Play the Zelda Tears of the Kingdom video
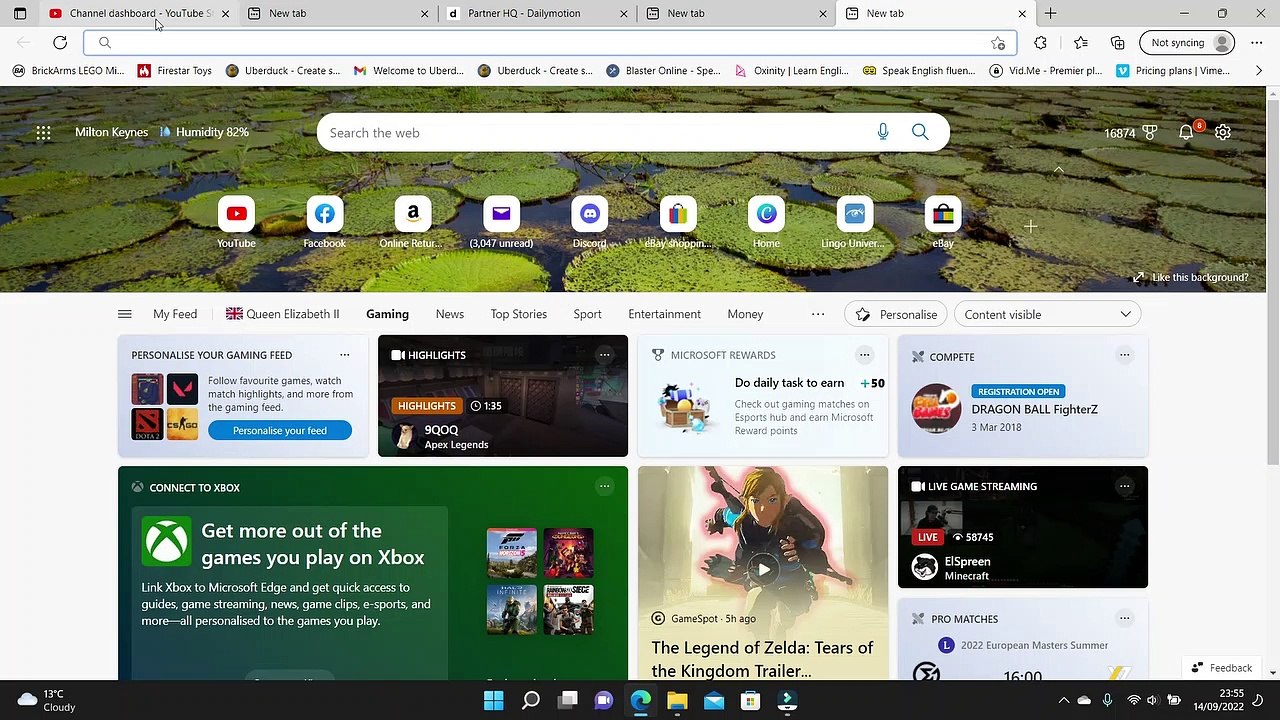 coord(763,570)
